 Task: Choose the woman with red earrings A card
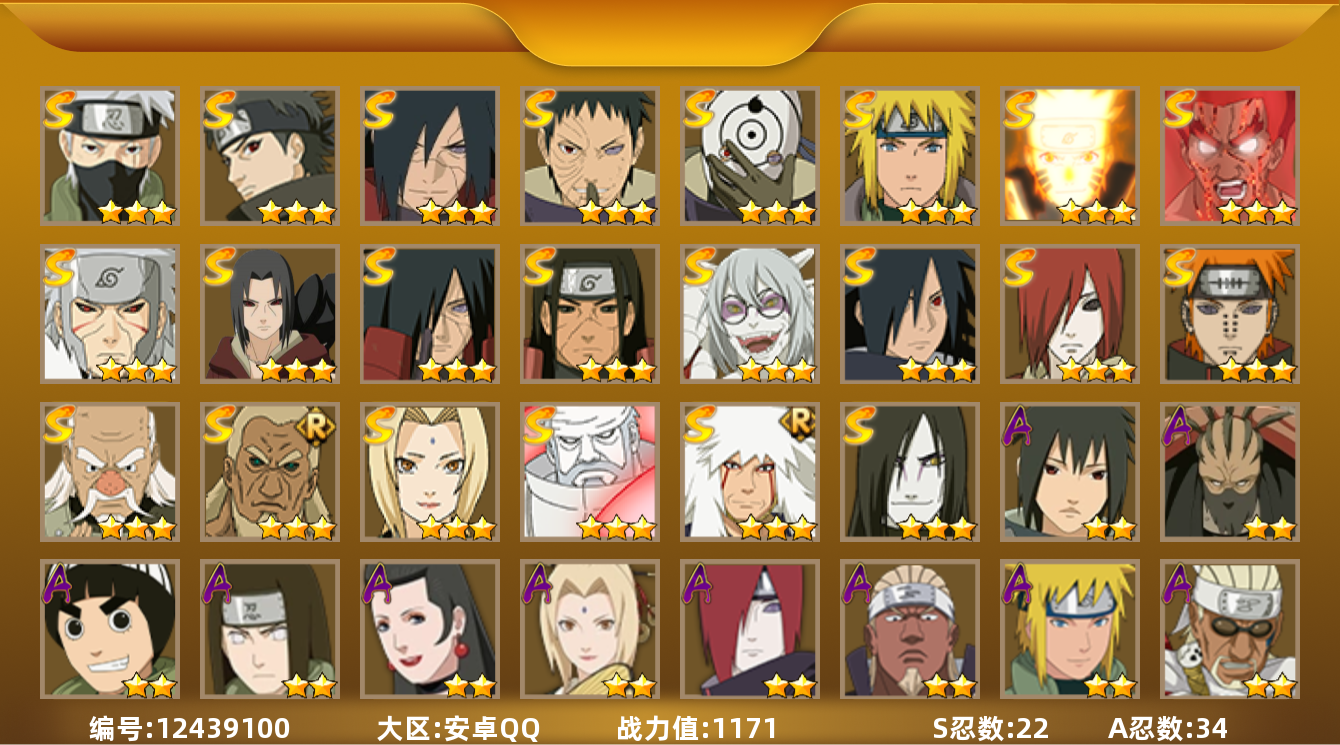coord(430,629)
